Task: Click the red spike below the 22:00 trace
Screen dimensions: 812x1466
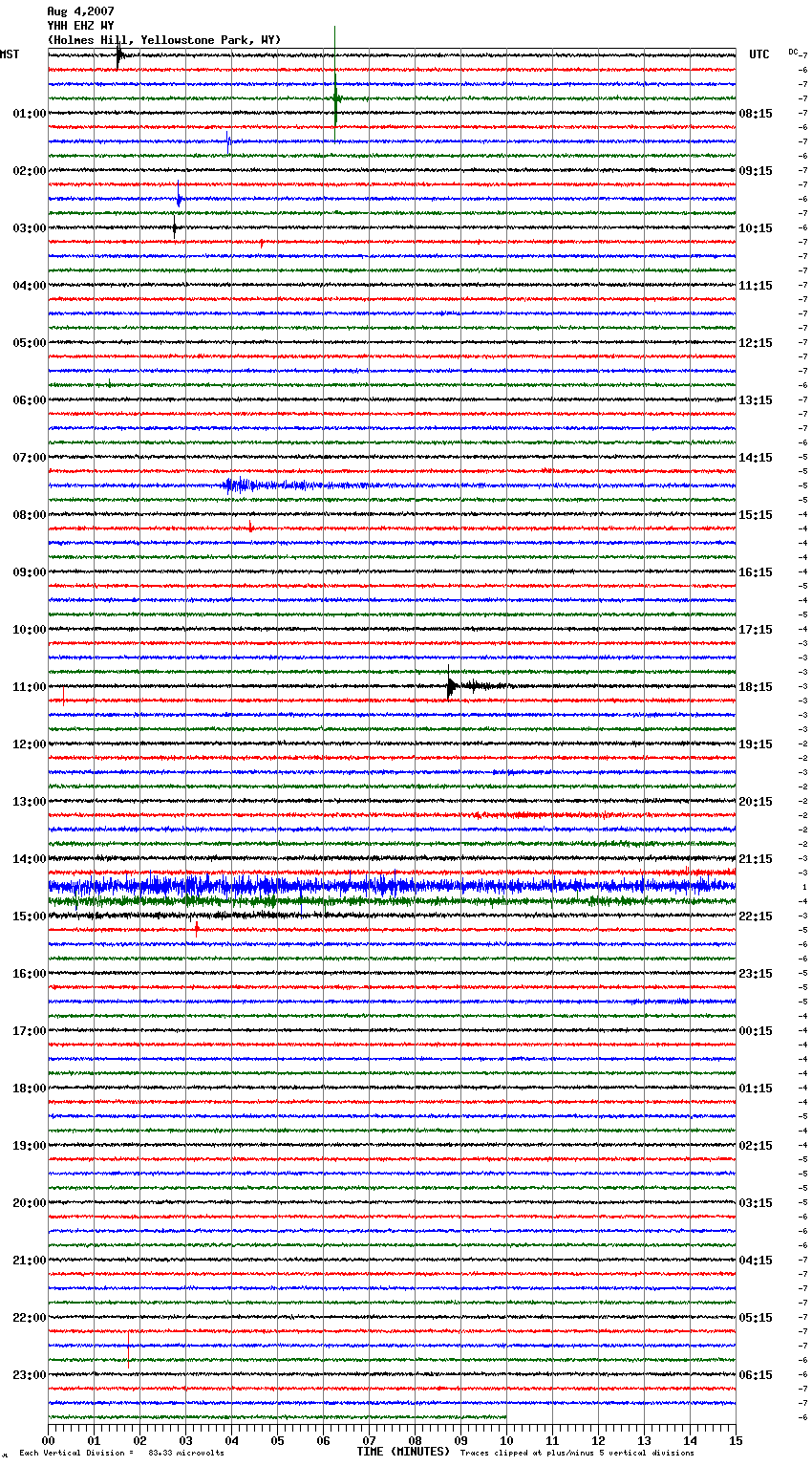Action: pyautogui.click(x=128, y=1348)
